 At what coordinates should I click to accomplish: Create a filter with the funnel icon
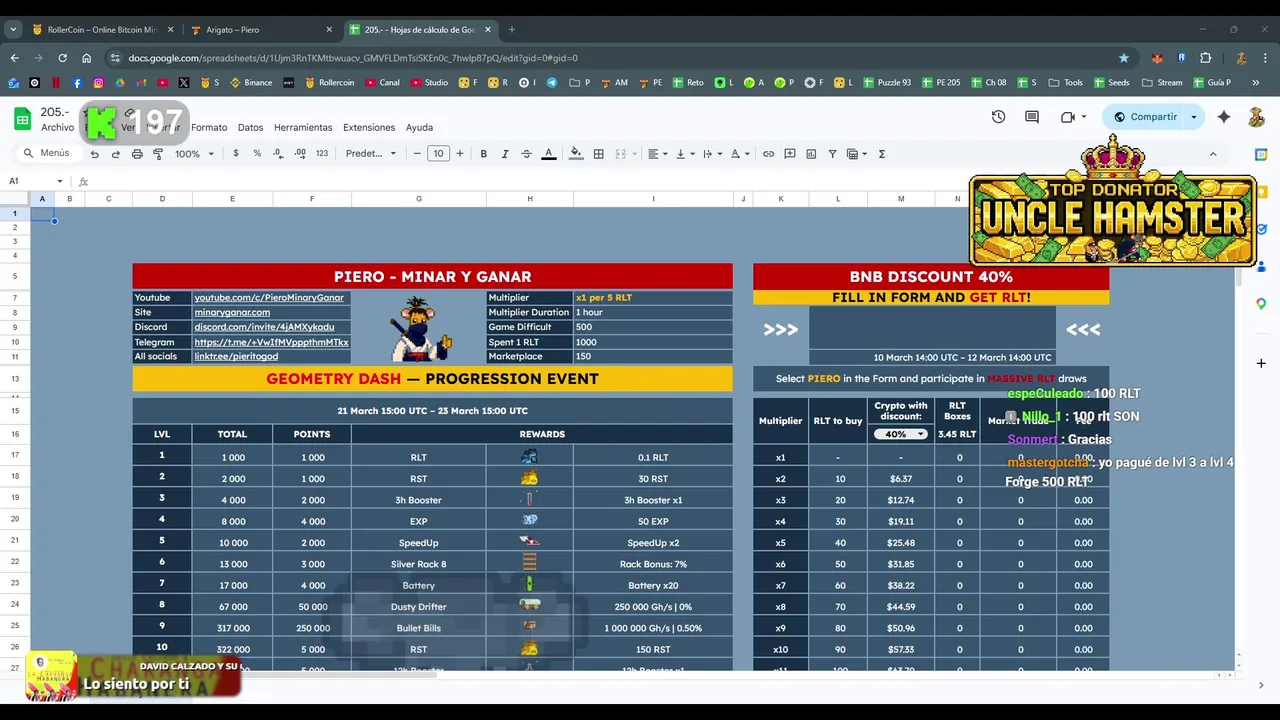pos(832,154)
